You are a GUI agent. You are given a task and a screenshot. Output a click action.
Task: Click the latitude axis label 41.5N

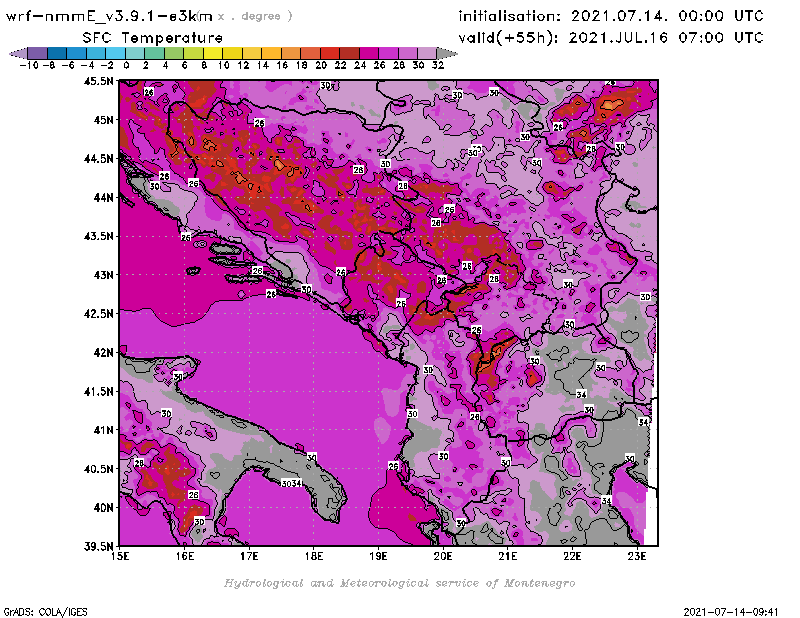pos(98,391)
